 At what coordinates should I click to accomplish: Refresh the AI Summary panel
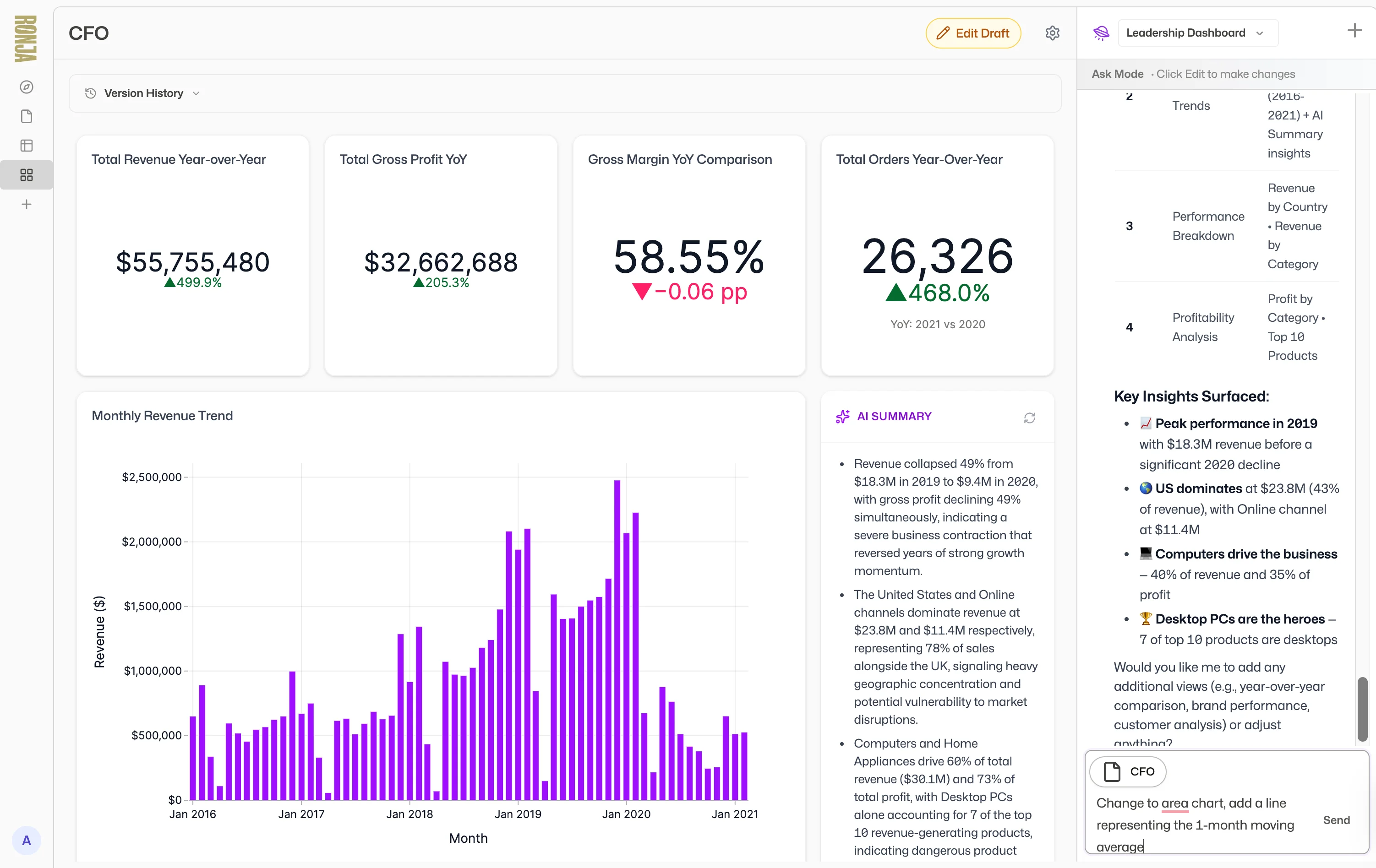click(x=1029, y=418)
